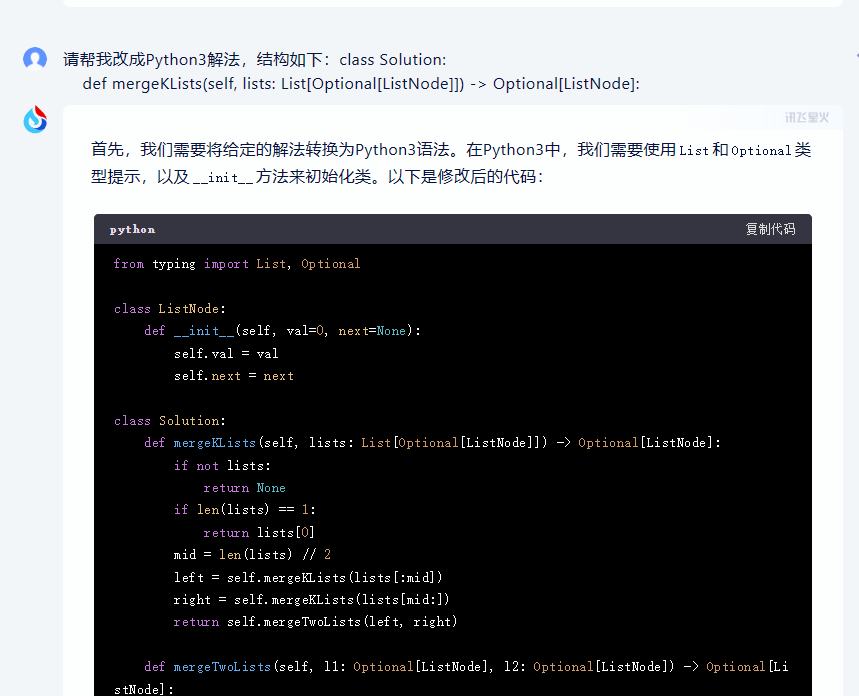Click the def mergeKLists code line
Image resolution: width=859 pixels, height=696 pixels.
coord(433,443)
